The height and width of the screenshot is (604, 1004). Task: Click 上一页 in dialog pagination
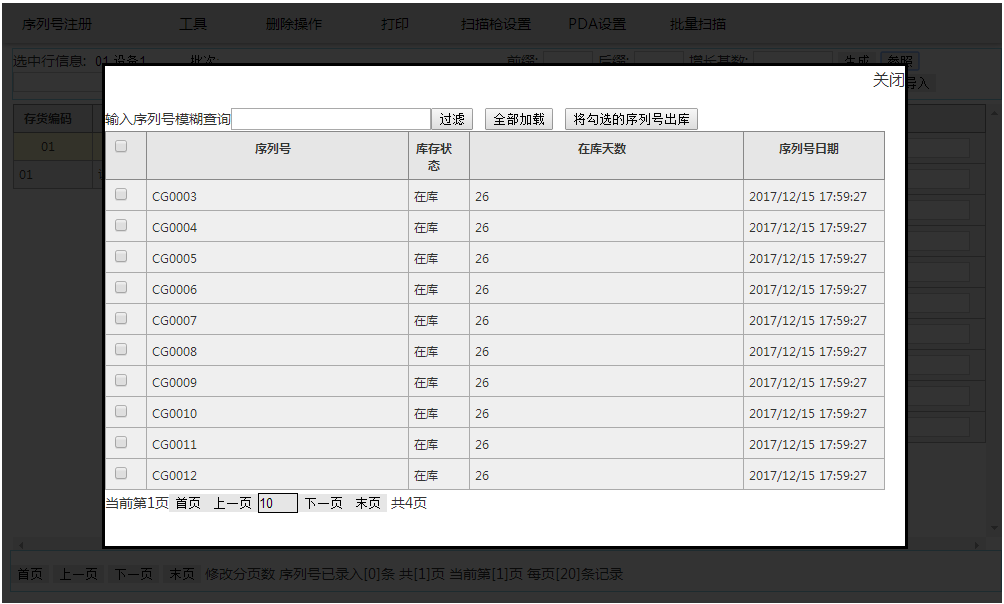232,503
